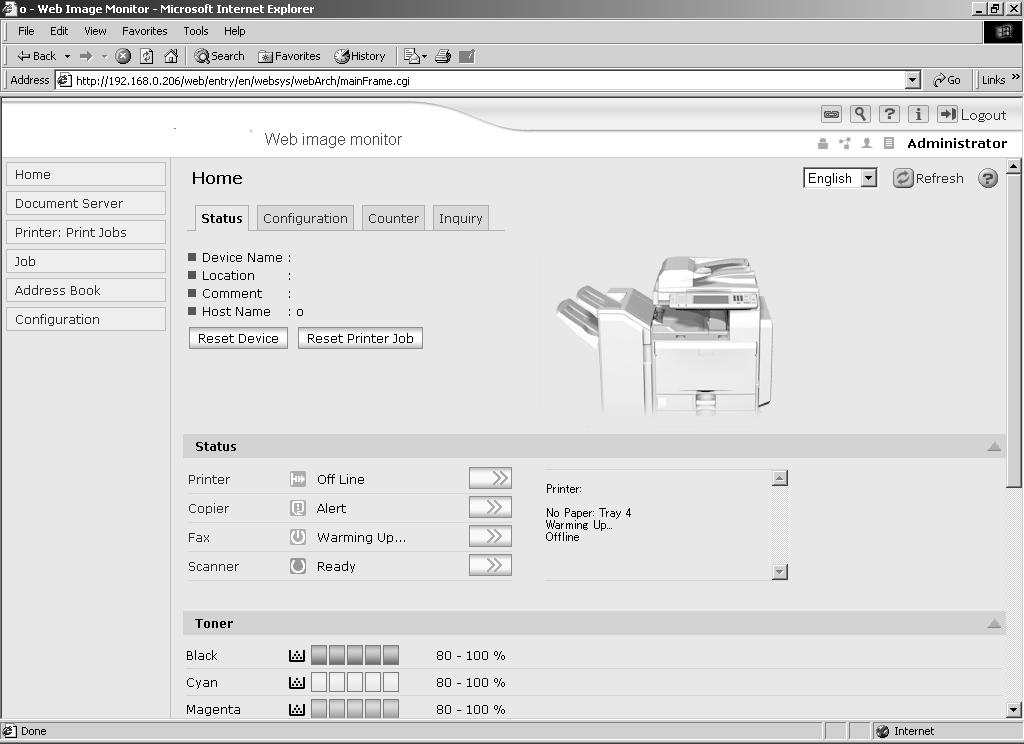Image resolution: width=1024 pixels, height=744 pixels.
Task: Click the Print toolbar icon
Action: point(443,56)
